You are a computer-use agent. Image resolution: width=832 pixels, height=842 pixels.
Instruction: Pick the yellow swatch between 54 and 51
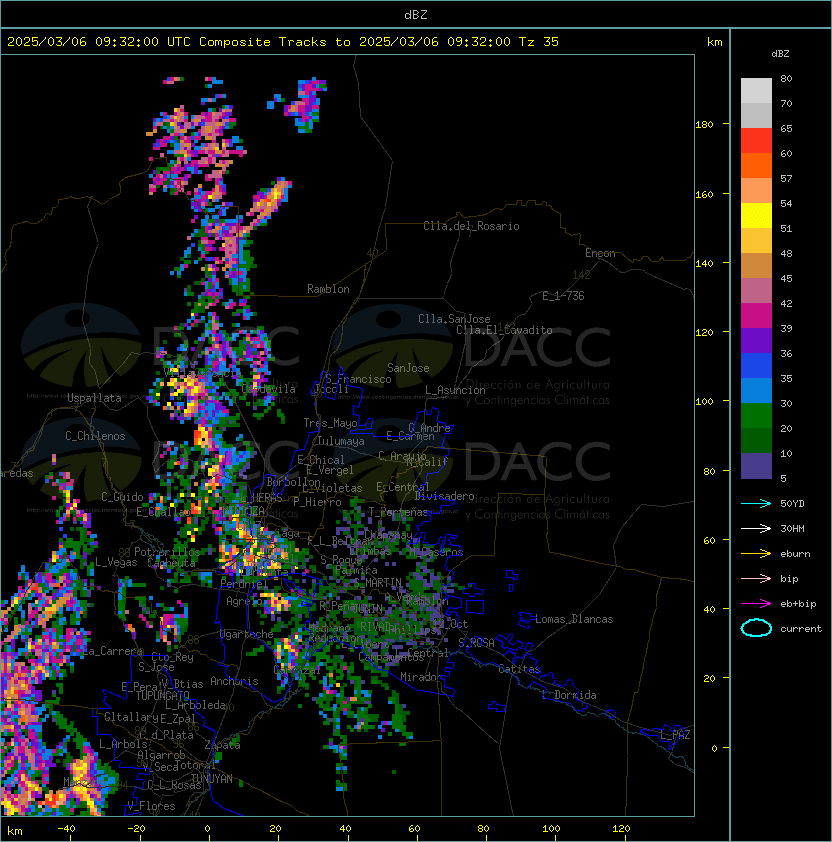point(756,216)
